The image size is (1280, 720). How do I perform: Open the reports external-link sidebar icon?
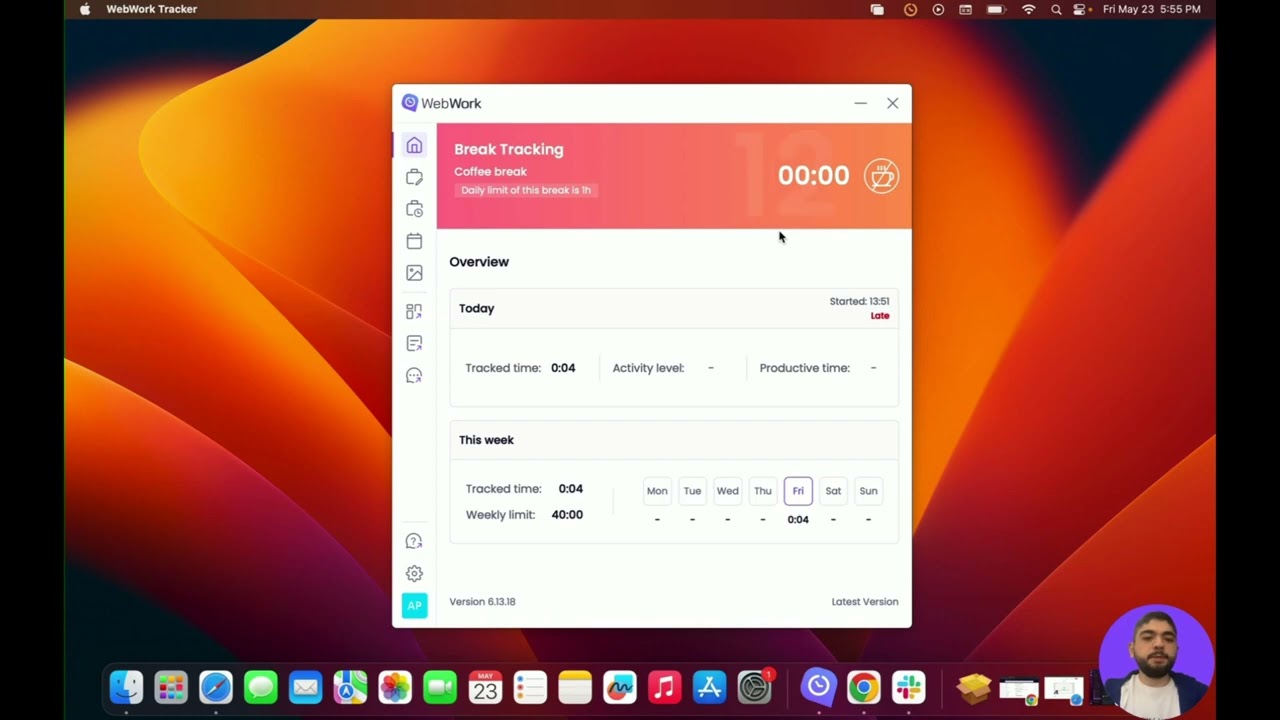[x=414, y=344]
